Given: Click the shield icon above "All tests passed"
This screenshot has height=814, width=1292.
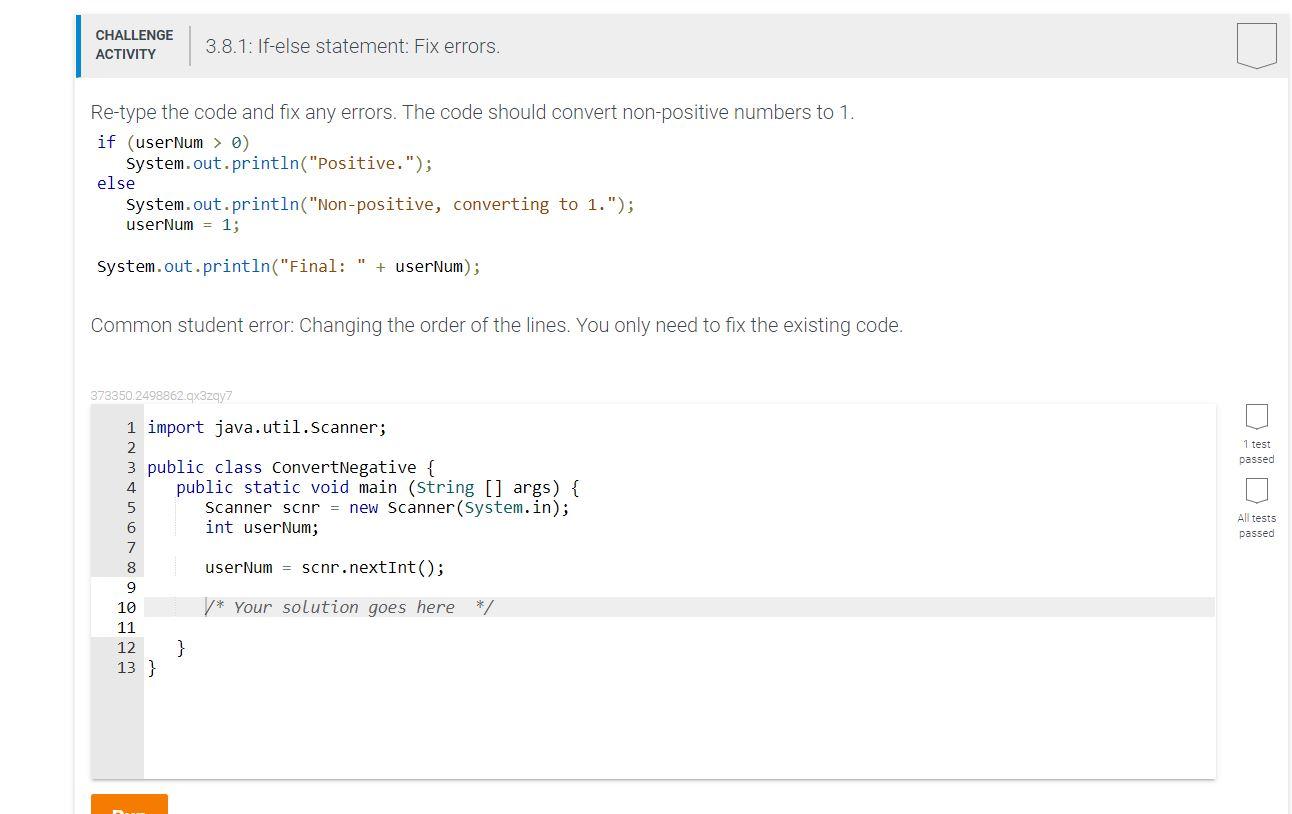Looking at the screenshot, I should click(1256, 491).
